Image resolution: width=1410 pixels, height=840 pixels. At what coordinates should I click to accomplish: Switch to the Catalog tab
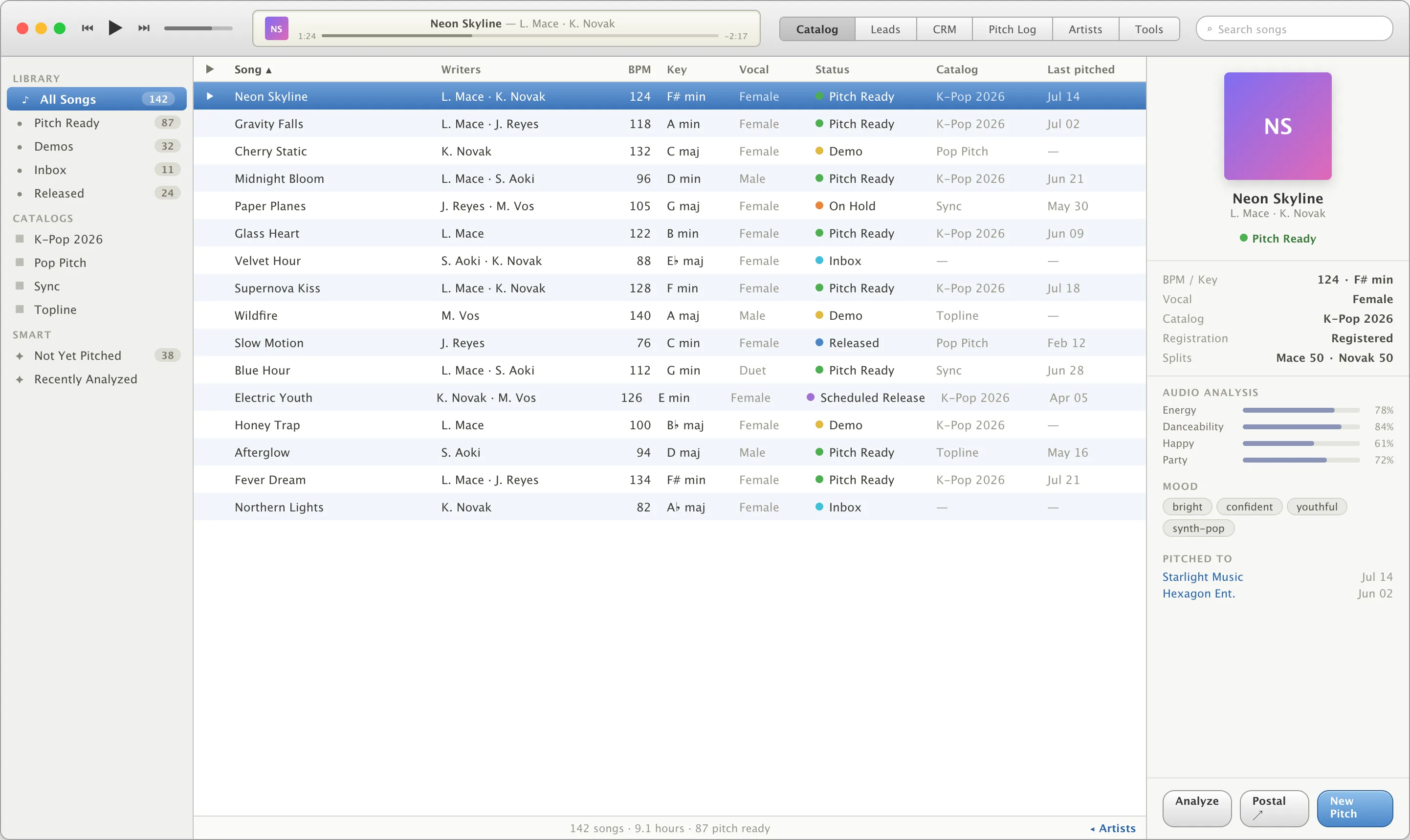(816, 29)
